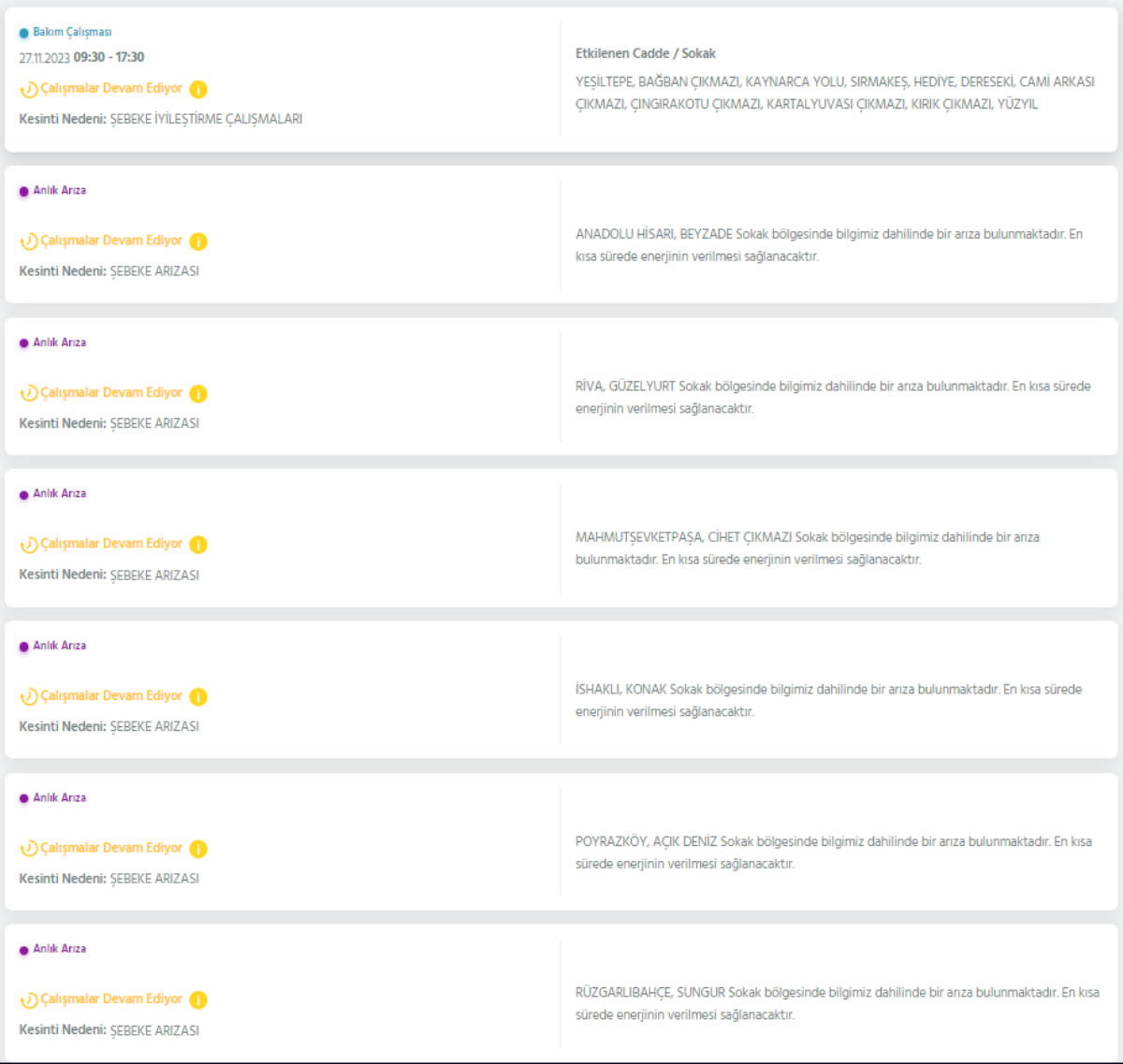Open the info icon for the İSHAKLI, KONAK outage

pyautogui.click(x=198, y=697)
